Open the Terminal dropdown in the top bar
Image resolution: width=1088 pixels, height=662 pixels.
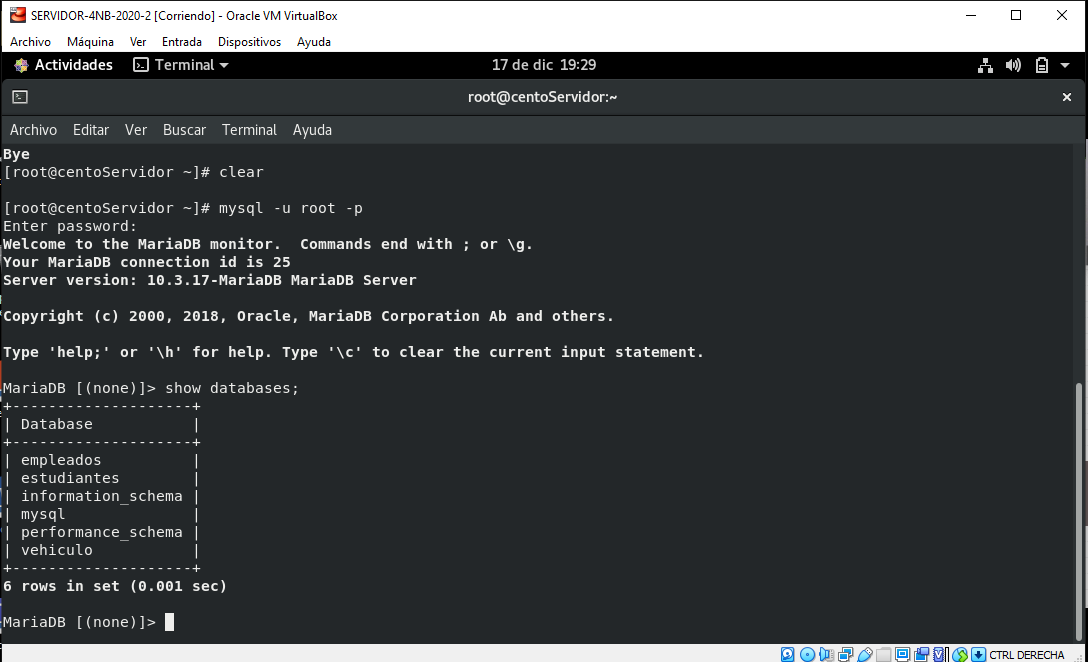click(x=180, y=65)
